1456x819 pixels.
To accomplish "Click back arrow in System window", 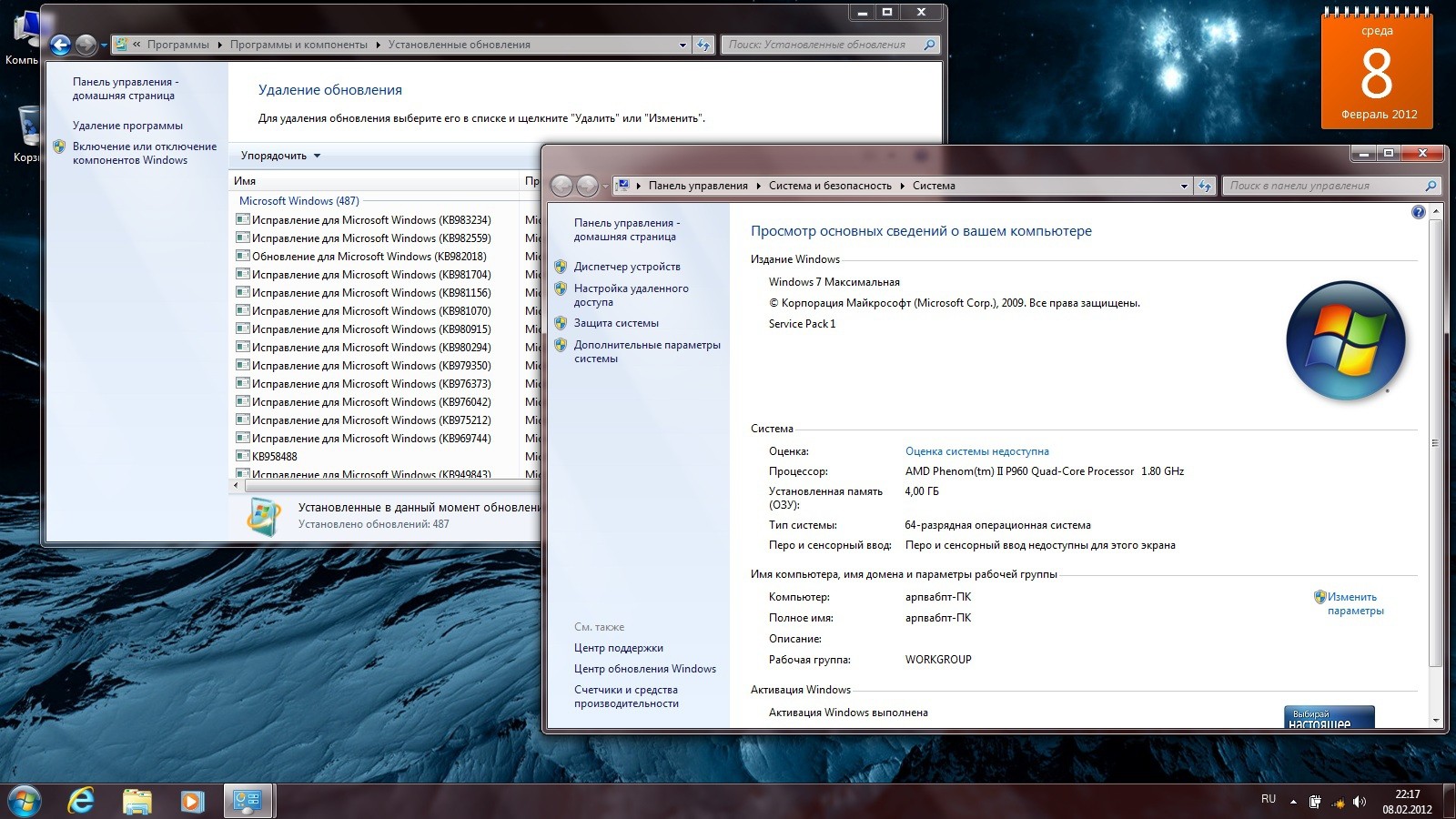I will click(x=562, y=186).
